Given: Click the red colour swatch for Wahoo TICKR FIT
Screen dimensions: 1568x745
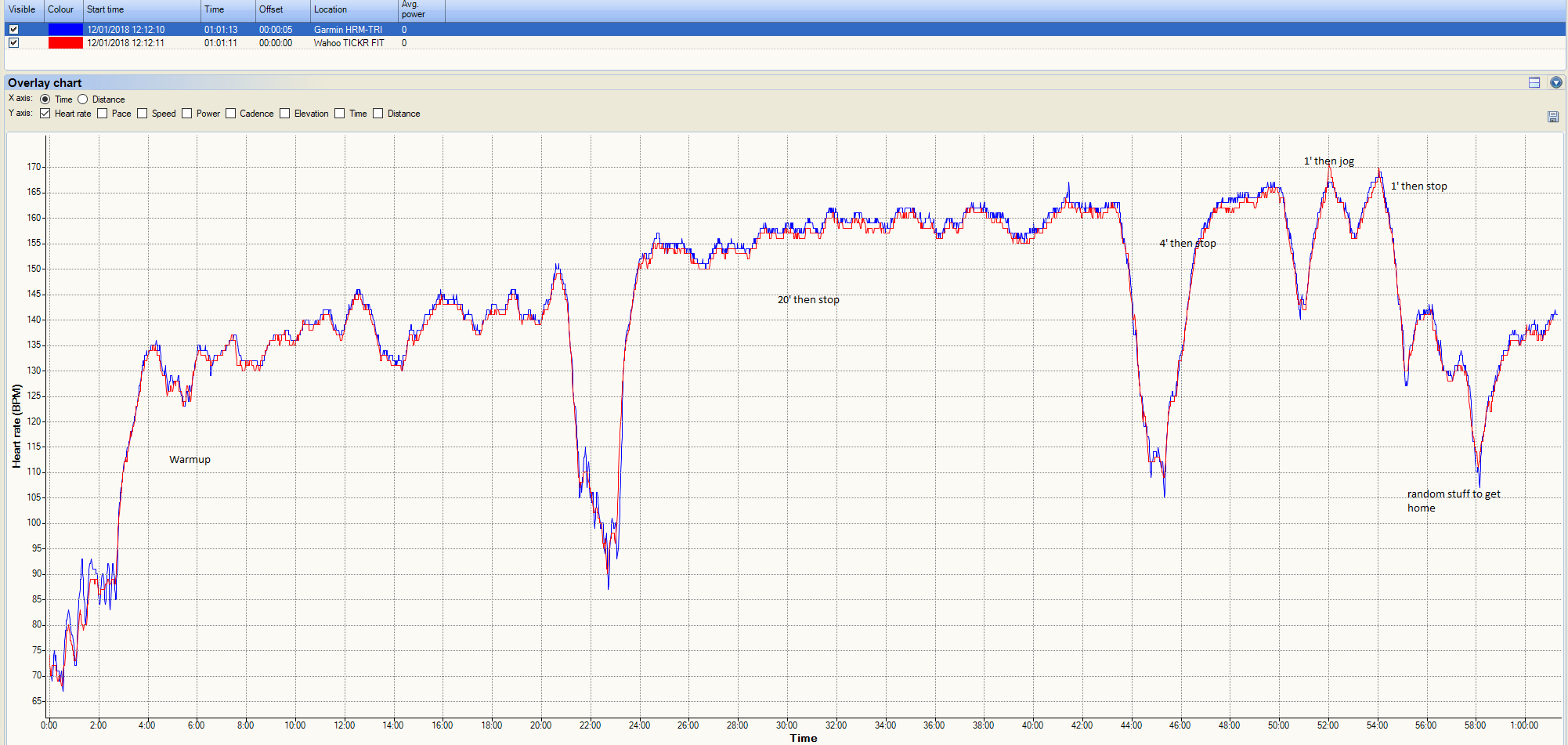Looking at the screenshot, I should point(65,43).
